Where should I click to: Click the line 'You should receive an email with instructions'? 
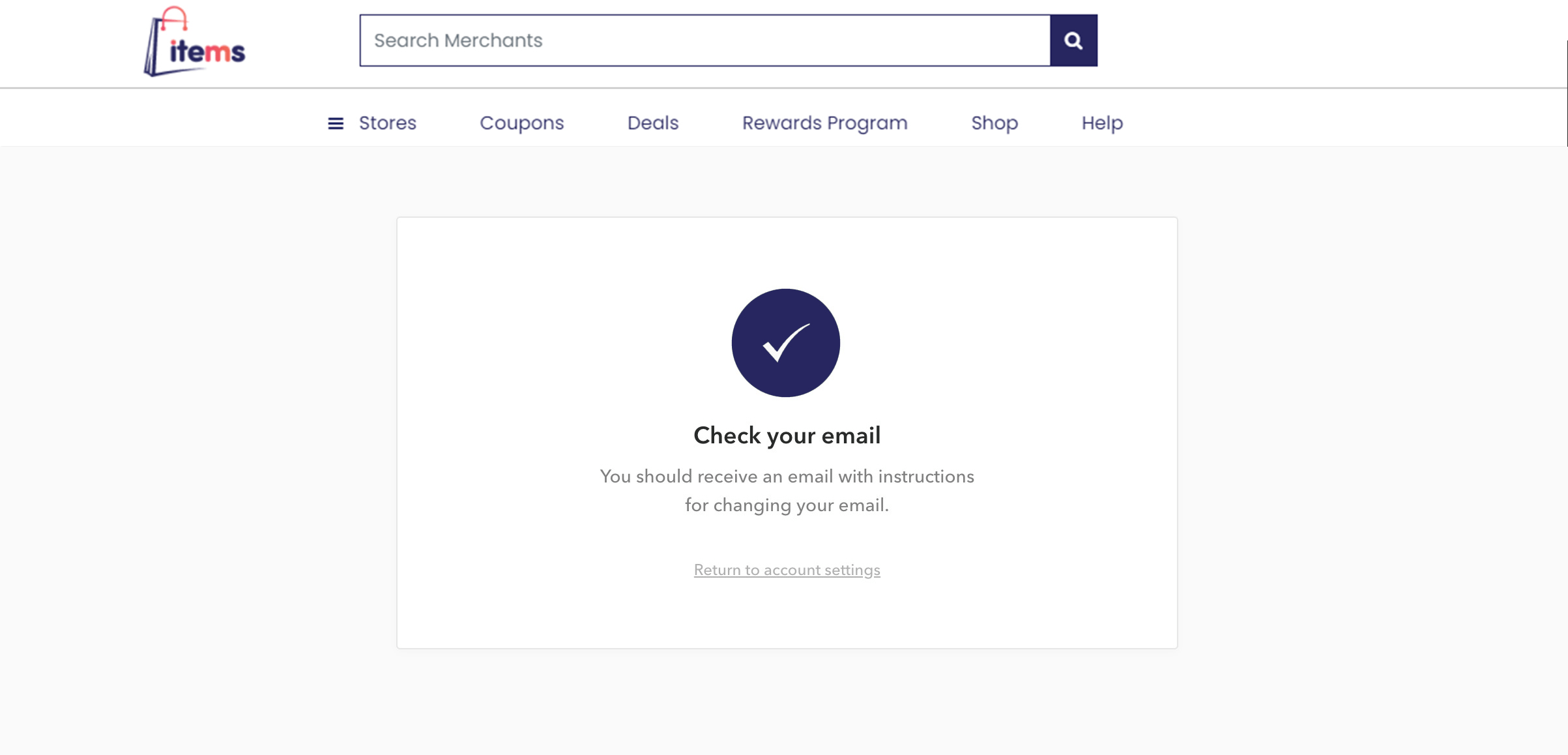[787, 477]
